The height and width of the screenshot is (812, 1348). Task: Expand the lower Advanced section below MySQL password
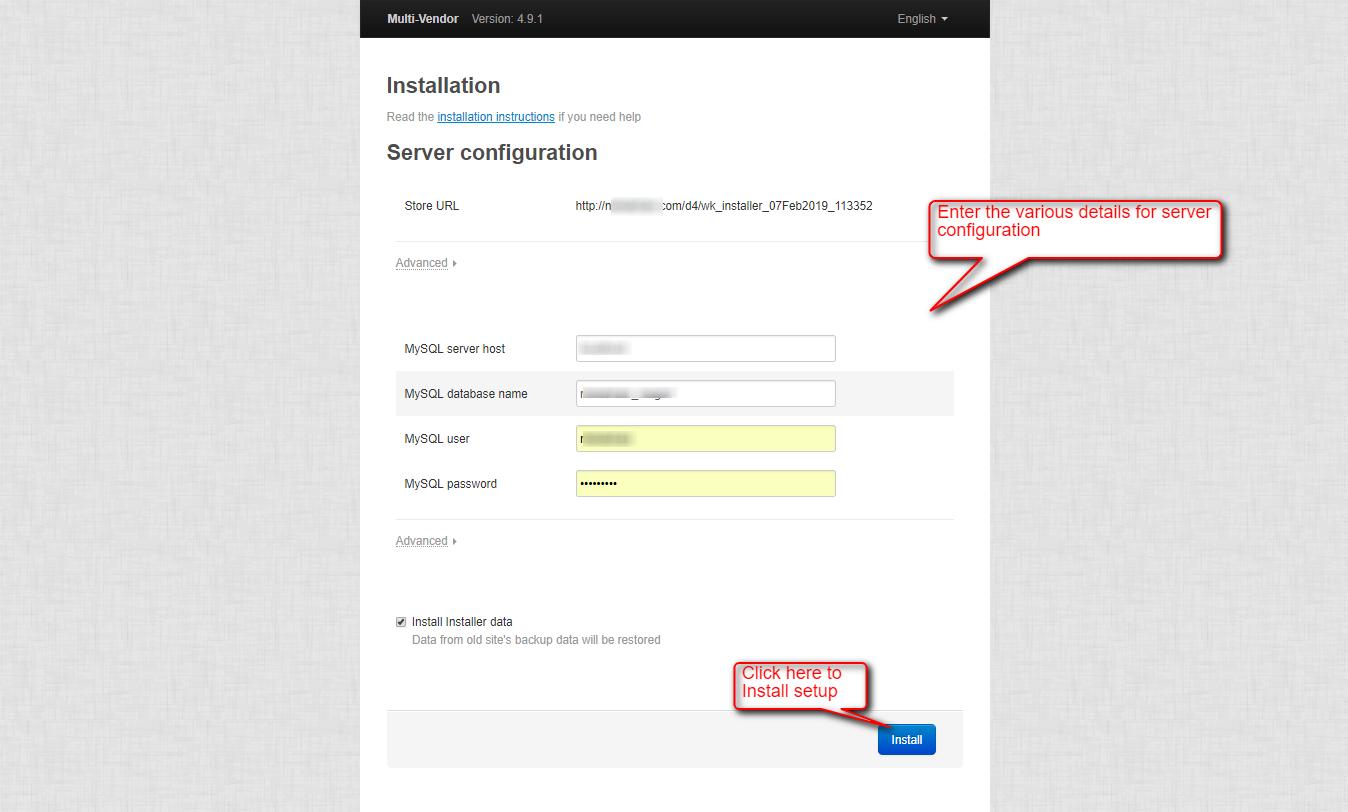(421, 540)
